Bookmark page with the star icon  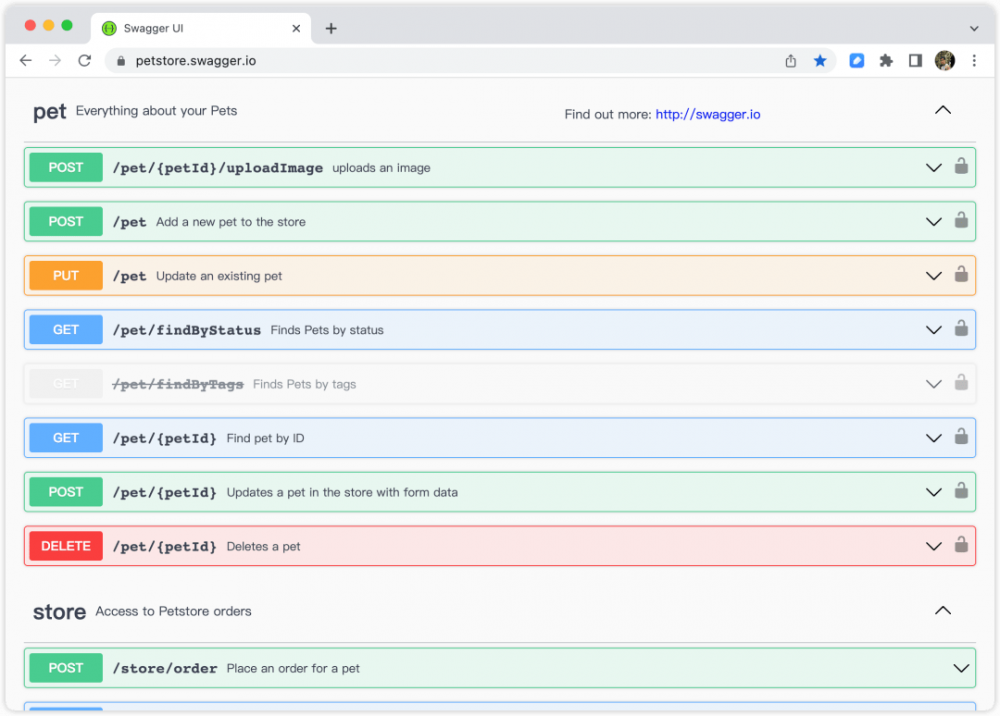(820, 61)
